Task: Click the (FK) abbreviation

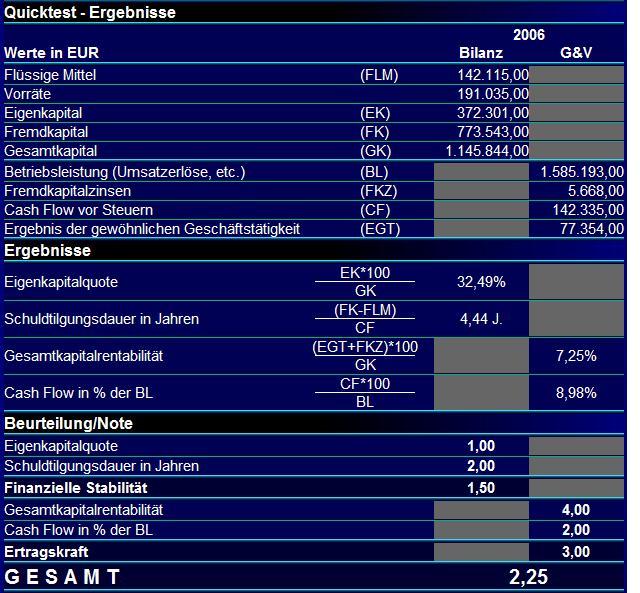Action: point(375,132)
